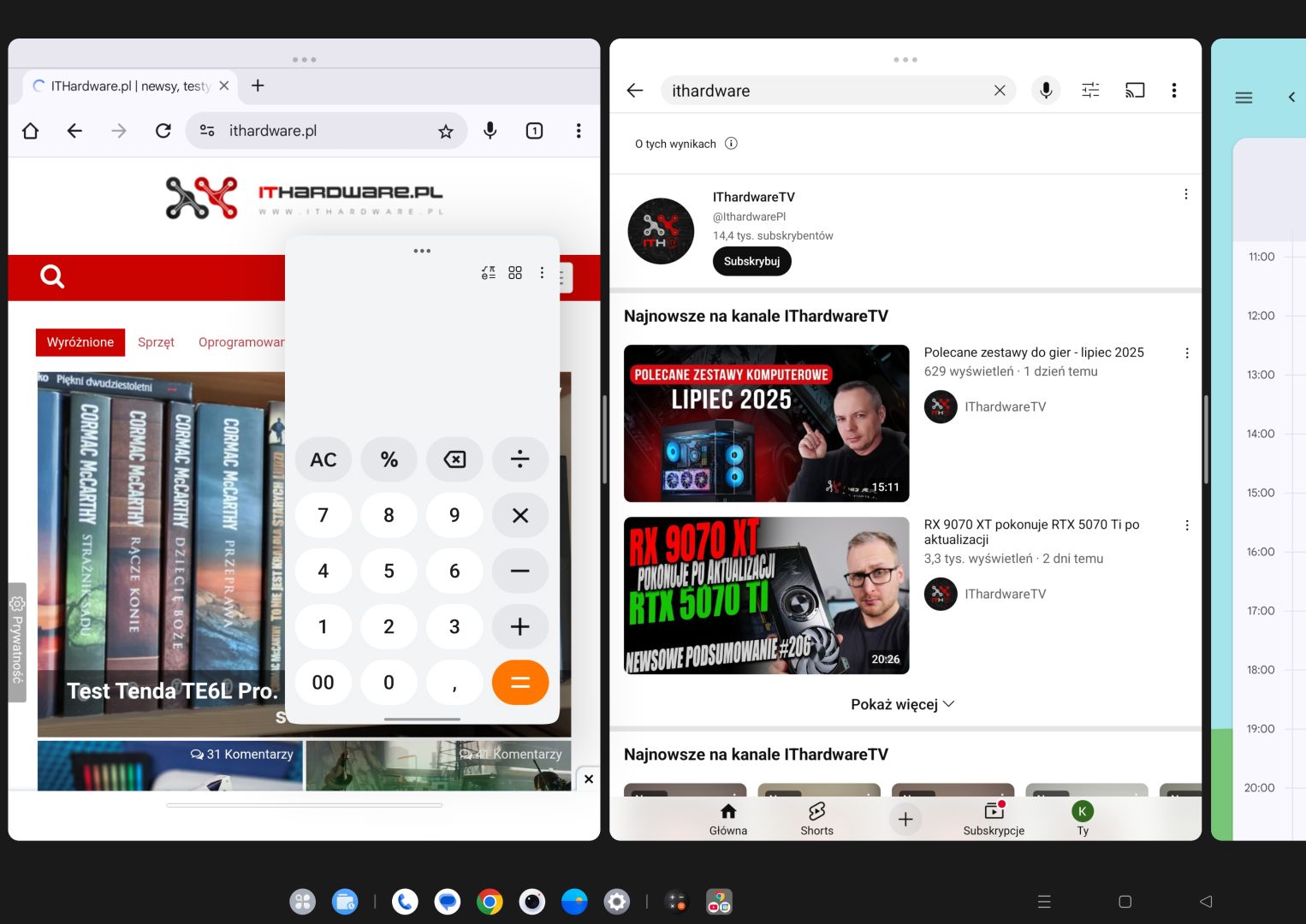Image resolution: width=1306 pixels, height=924 pixels.
Task: Subscribe to IThardwareTV with Subskrybuj
Action: pos(752,261)
